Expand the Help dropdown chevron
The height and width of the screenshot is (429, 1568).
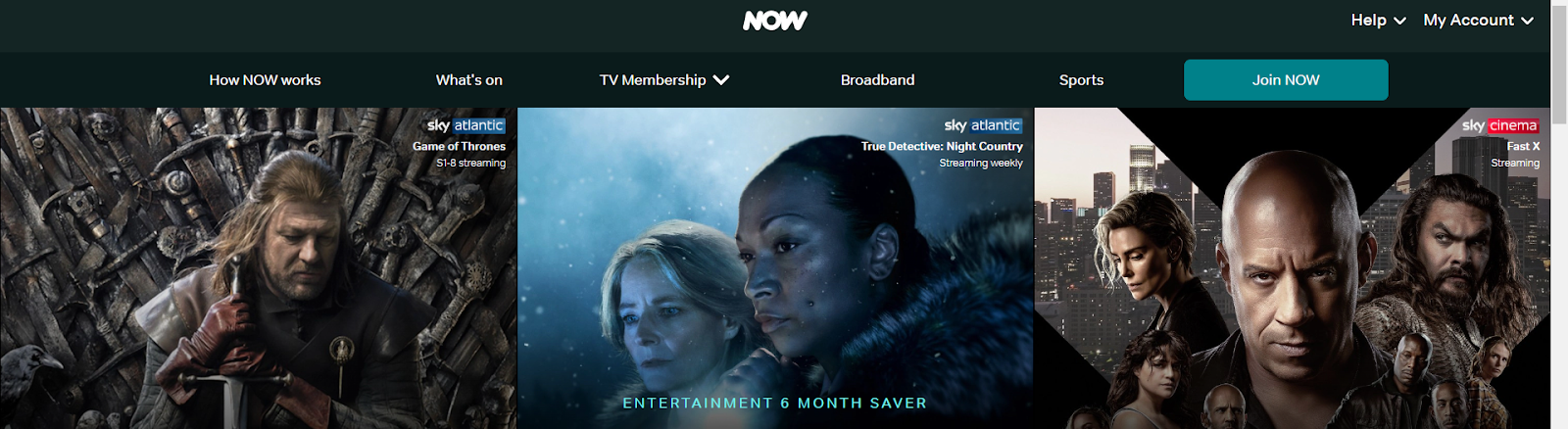[x=1399, y=21]
